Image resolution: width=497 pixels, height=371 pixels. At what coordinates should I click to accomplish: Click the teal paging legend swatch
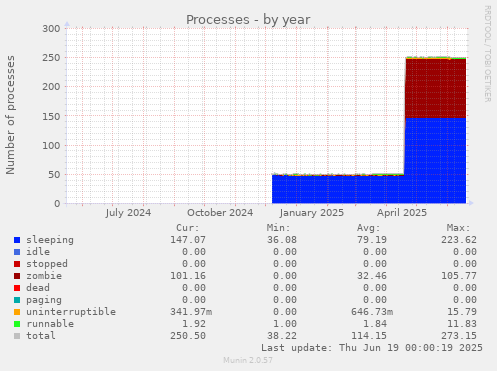click(17, 300)
